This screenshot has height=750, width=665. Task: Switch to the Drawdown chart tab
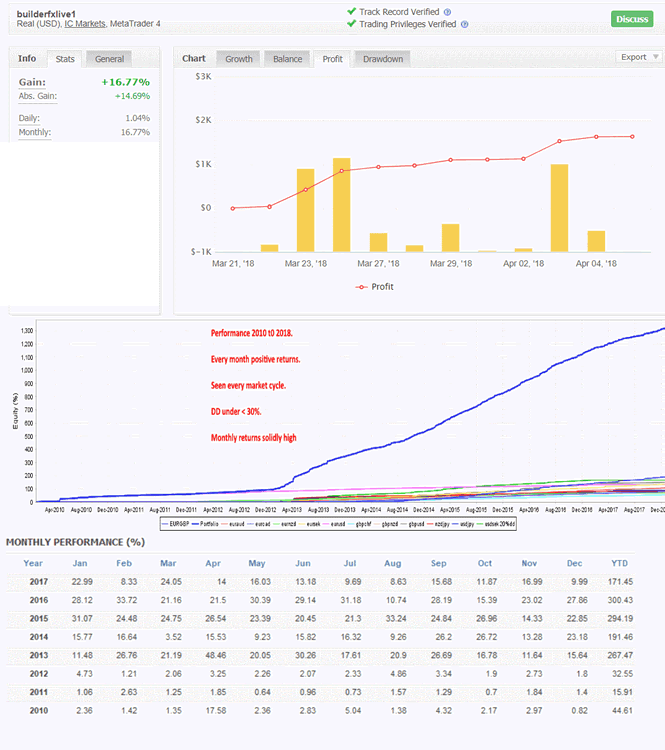382,59
